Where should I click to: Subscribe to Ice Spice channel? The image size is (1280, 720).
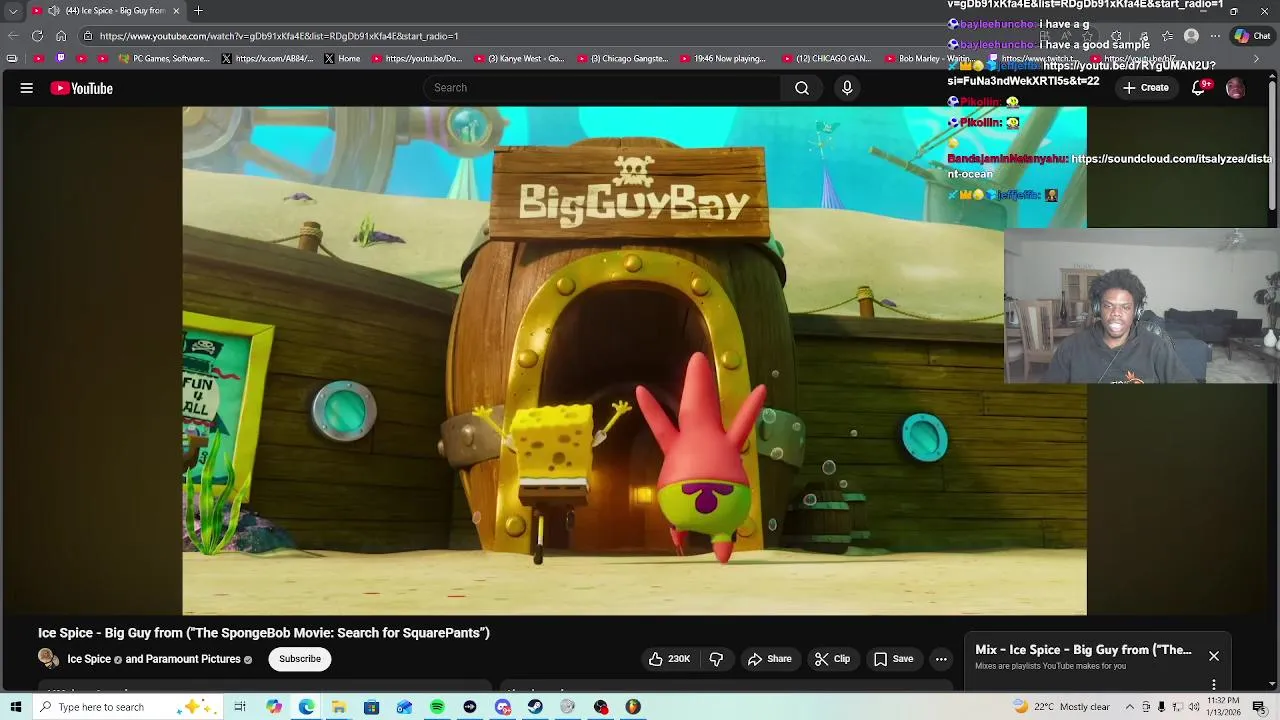[300, 659]
